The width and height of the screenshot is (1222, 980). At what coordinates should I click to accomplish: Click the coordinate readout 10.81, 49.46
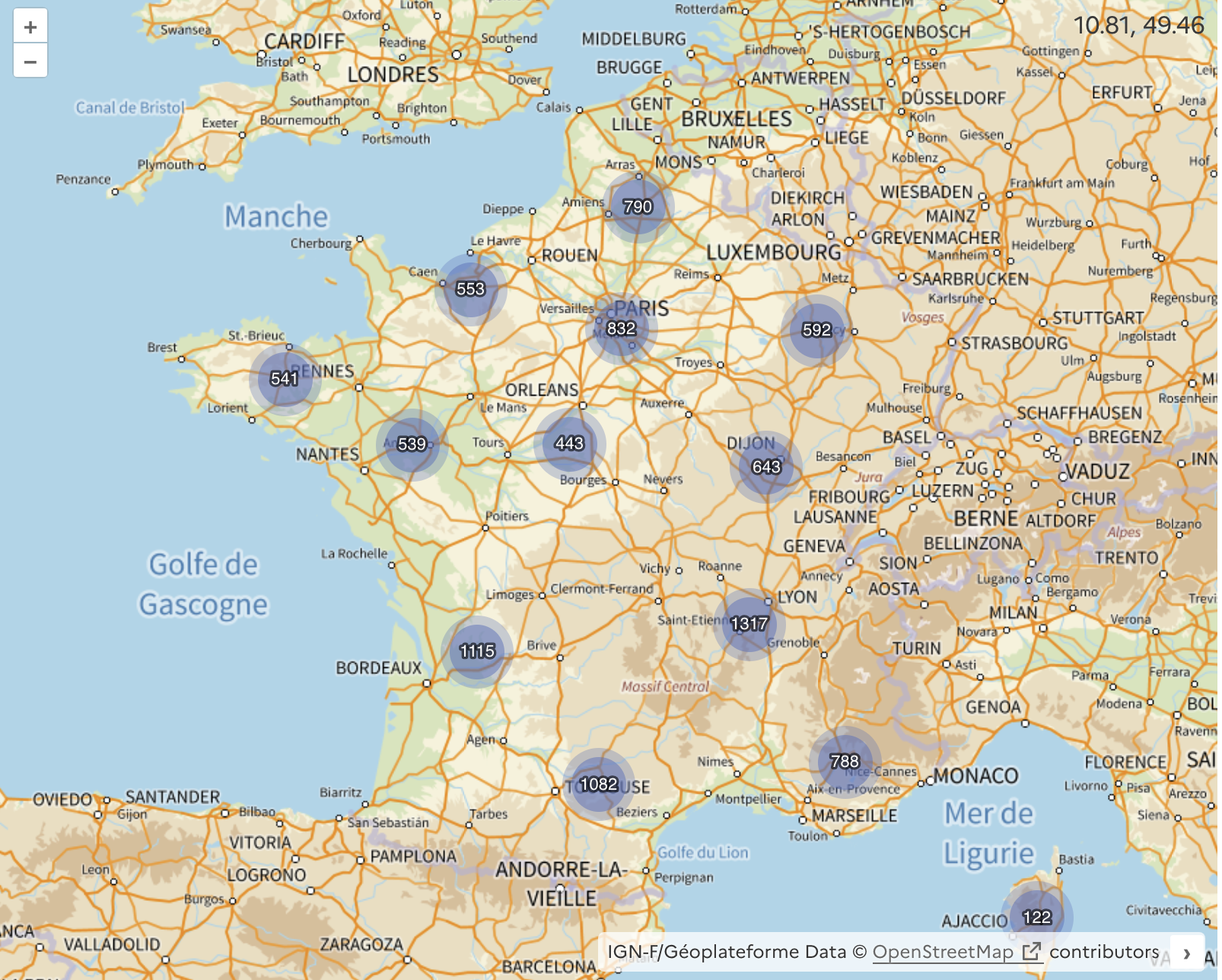point(1138,24)
